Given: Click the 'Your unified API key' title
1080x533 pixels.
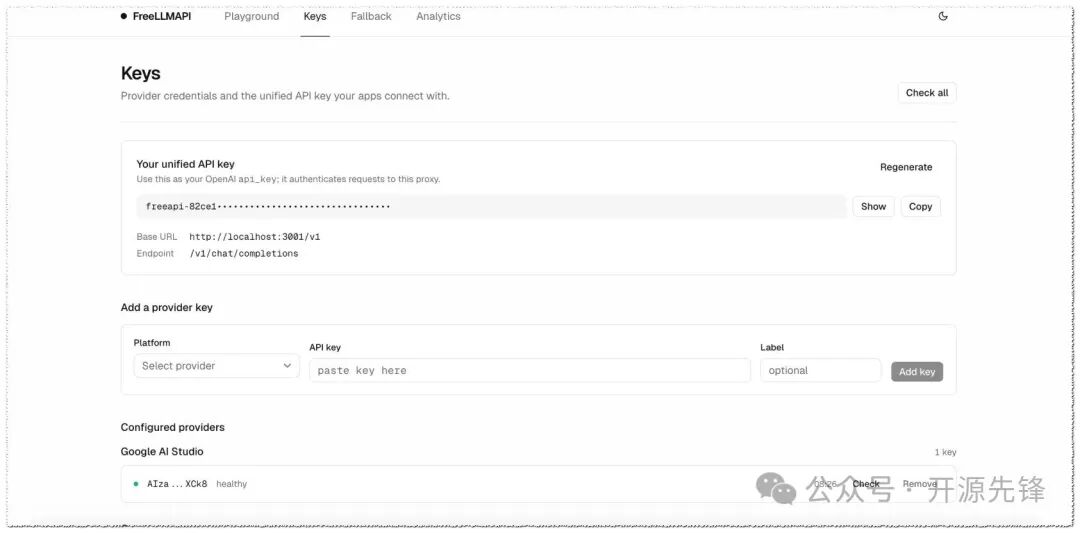Looking at the screenshot, I should click(x=185, y=164).
